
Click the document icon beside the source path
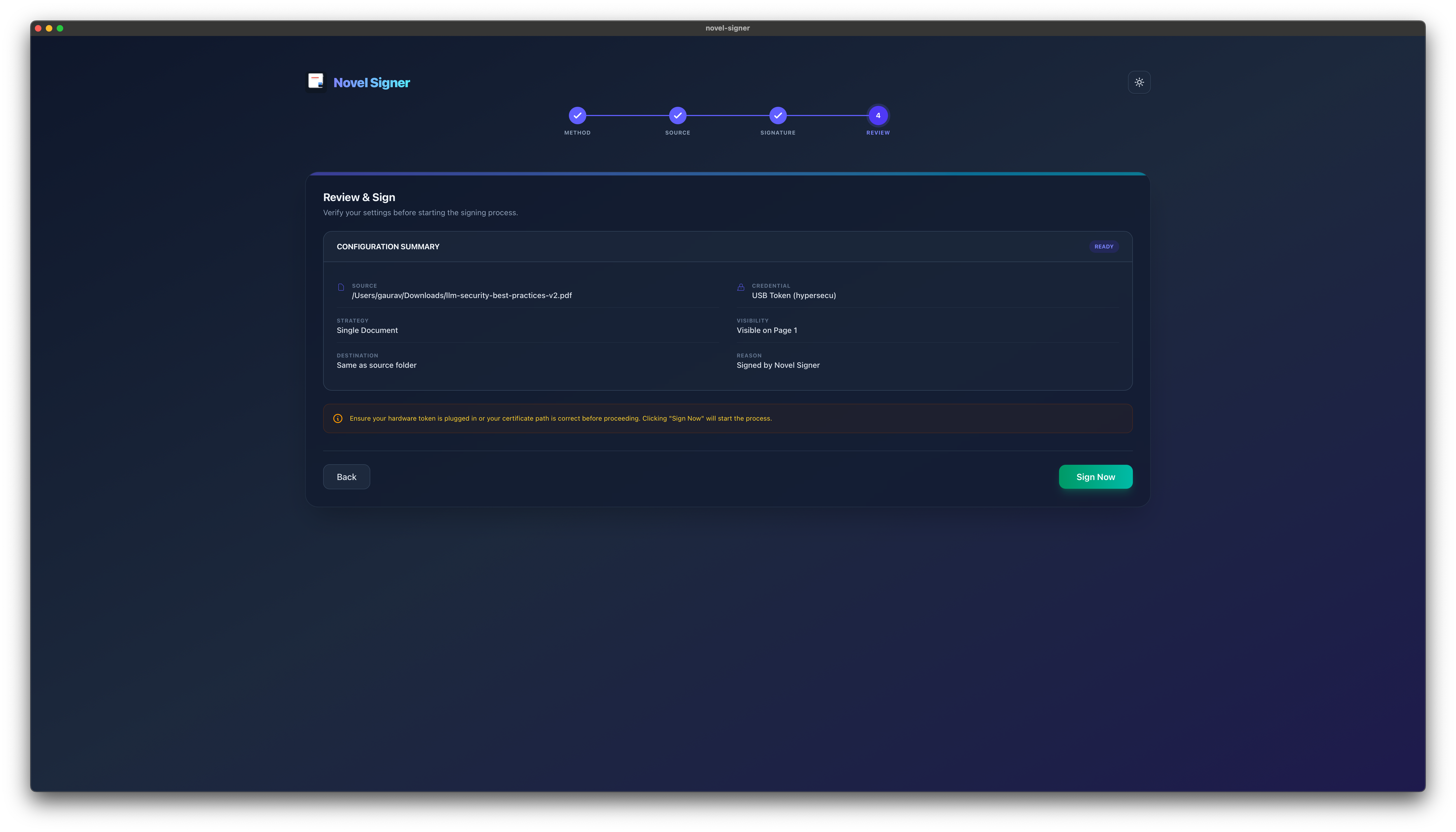coord(341,287)
